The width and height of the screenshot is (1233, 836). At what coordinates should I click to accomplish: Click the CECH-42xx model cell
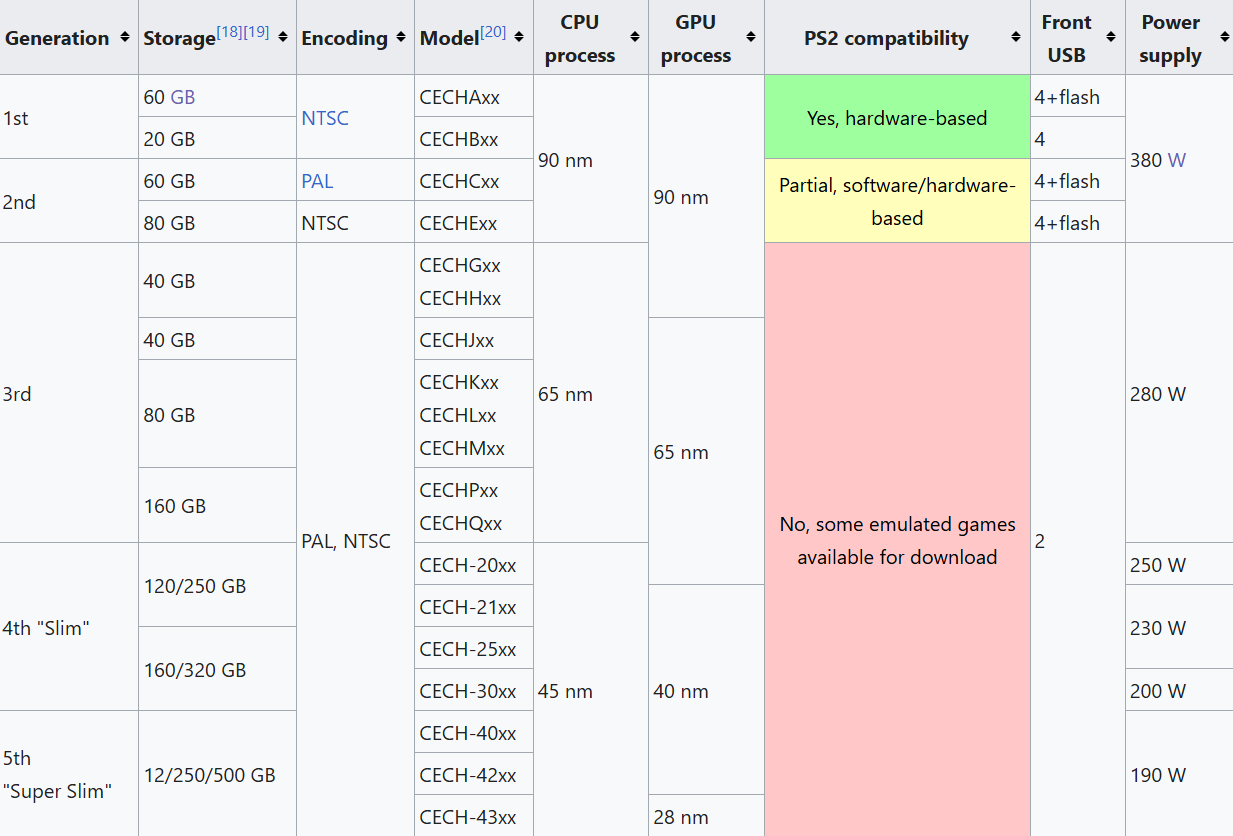pyautogui.click(x=474, y=774)
